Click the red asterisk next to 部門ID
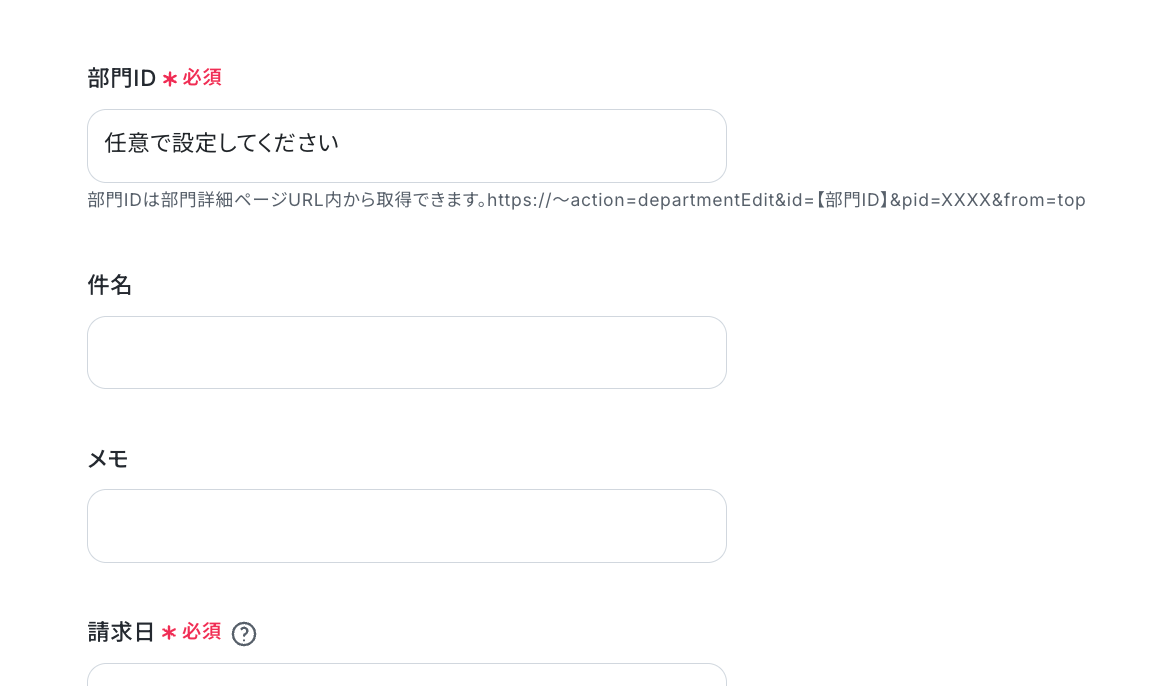 pos(170,79)
